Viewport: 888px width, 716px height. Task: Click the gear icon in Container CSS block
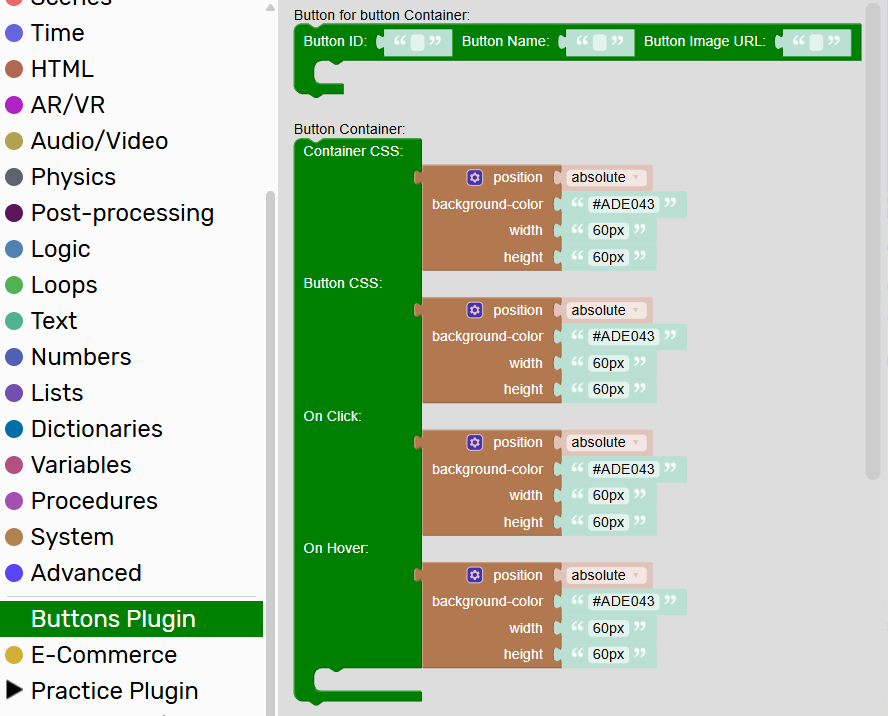[475, 177]
